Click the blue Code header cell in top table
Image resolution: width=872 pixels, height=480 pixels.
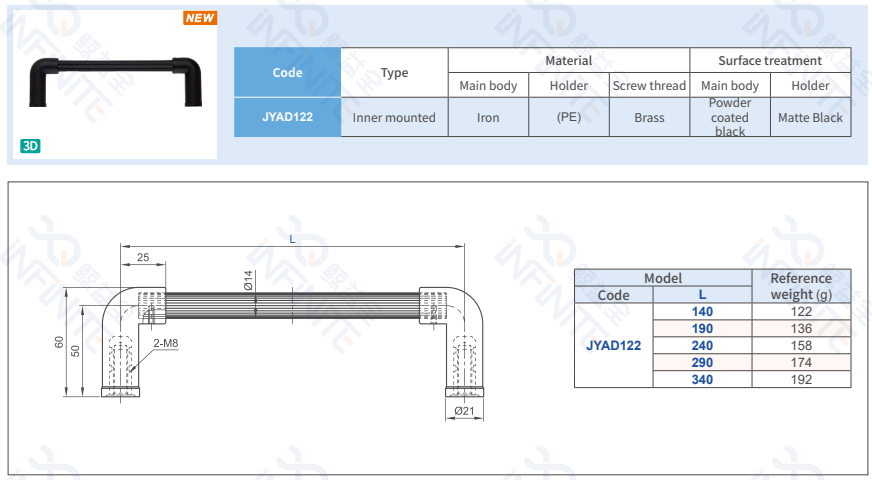tap(287, 72)
